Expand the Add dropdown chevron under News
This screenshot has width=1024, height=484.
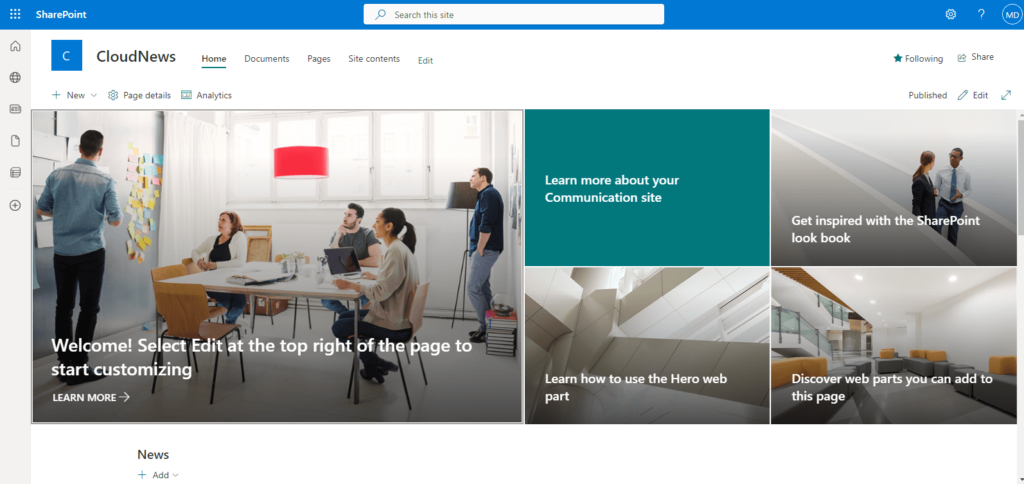coord(175,476)
